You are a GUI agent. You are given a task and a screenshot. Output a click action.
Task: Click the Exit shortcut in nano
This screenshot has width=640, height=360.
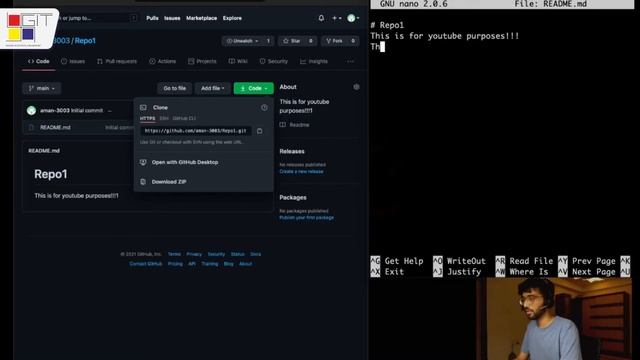387,272
